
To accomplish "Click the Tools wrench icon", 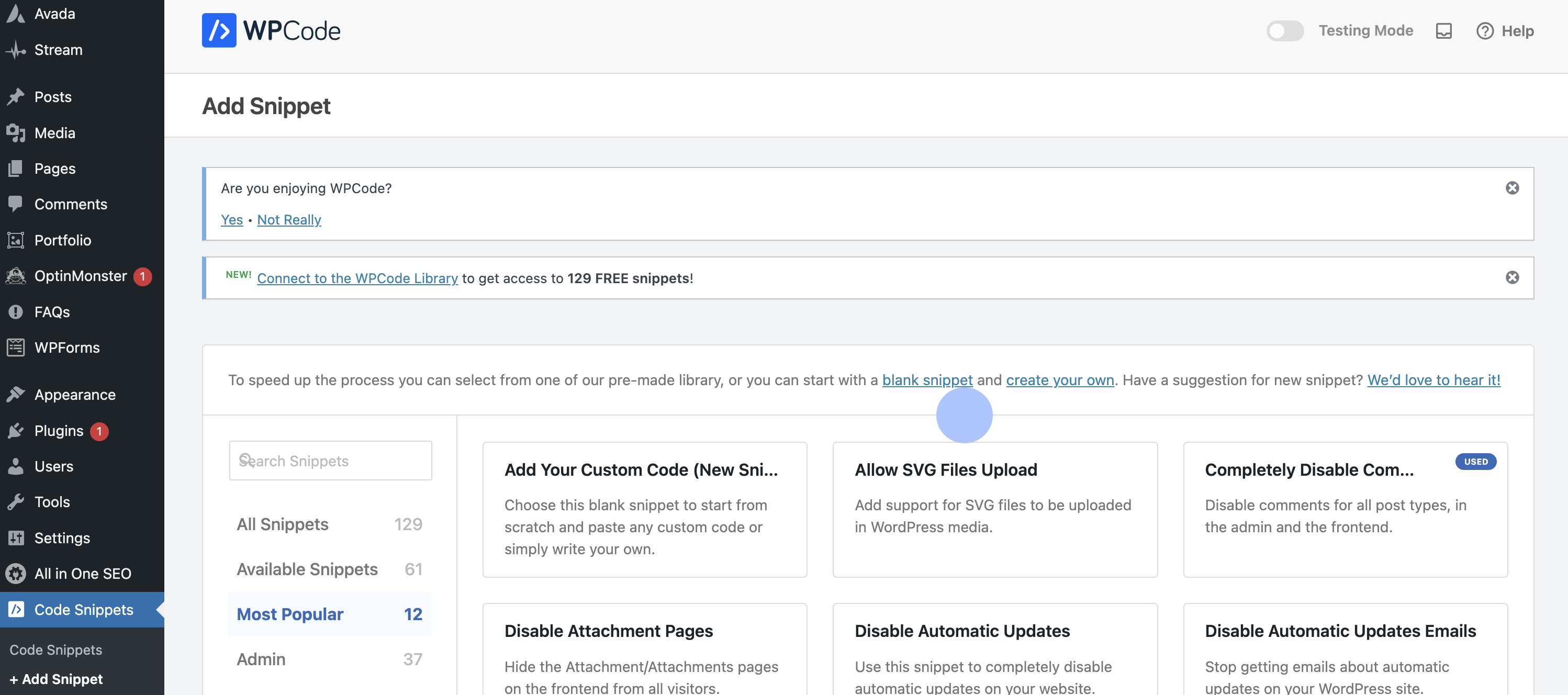I will 16,501.
